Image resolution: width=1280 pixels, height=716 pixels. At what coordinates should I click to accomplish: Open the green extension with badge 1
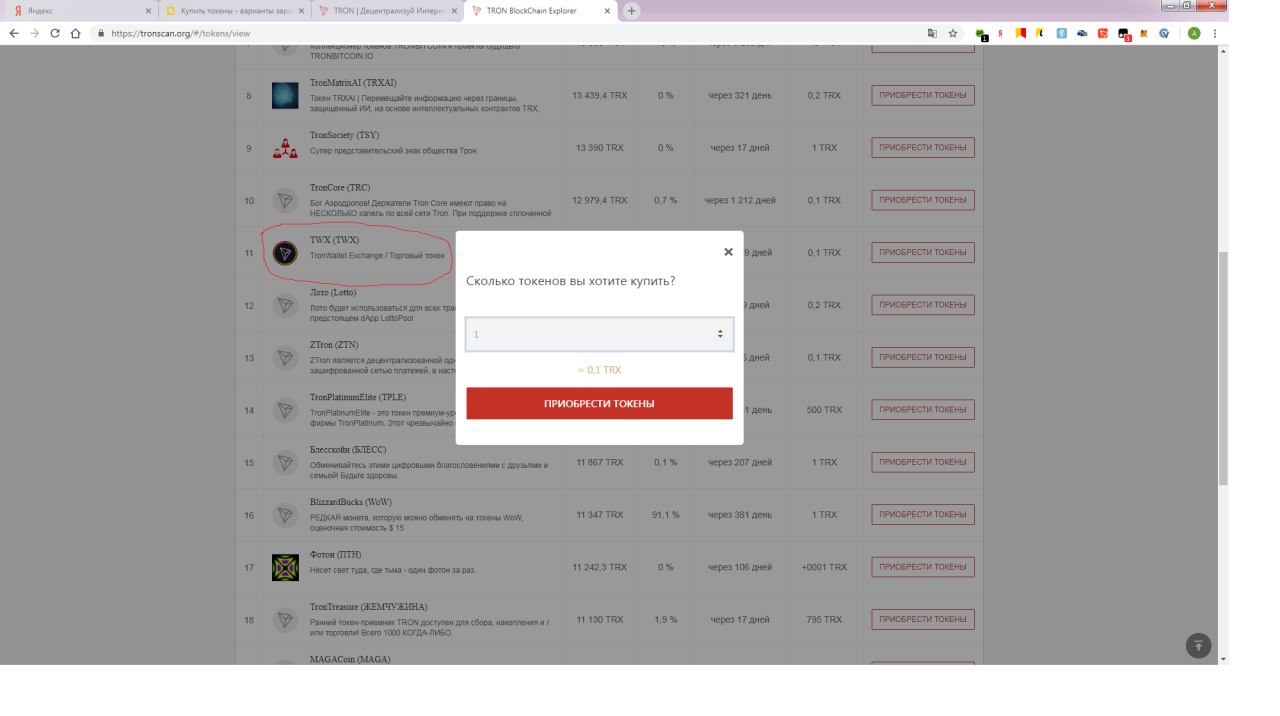[981, 33]
